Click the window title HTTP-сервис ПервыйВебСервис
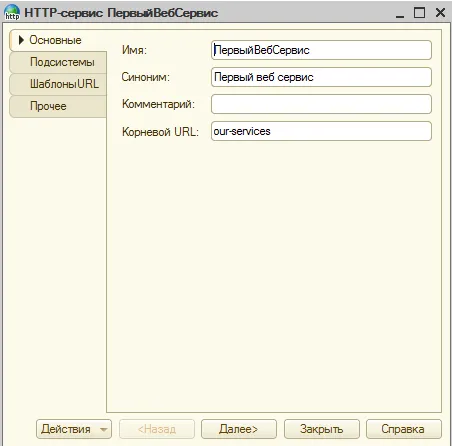Image resolution: width=452 pixels, height=446 pixels. coord(121,13)
